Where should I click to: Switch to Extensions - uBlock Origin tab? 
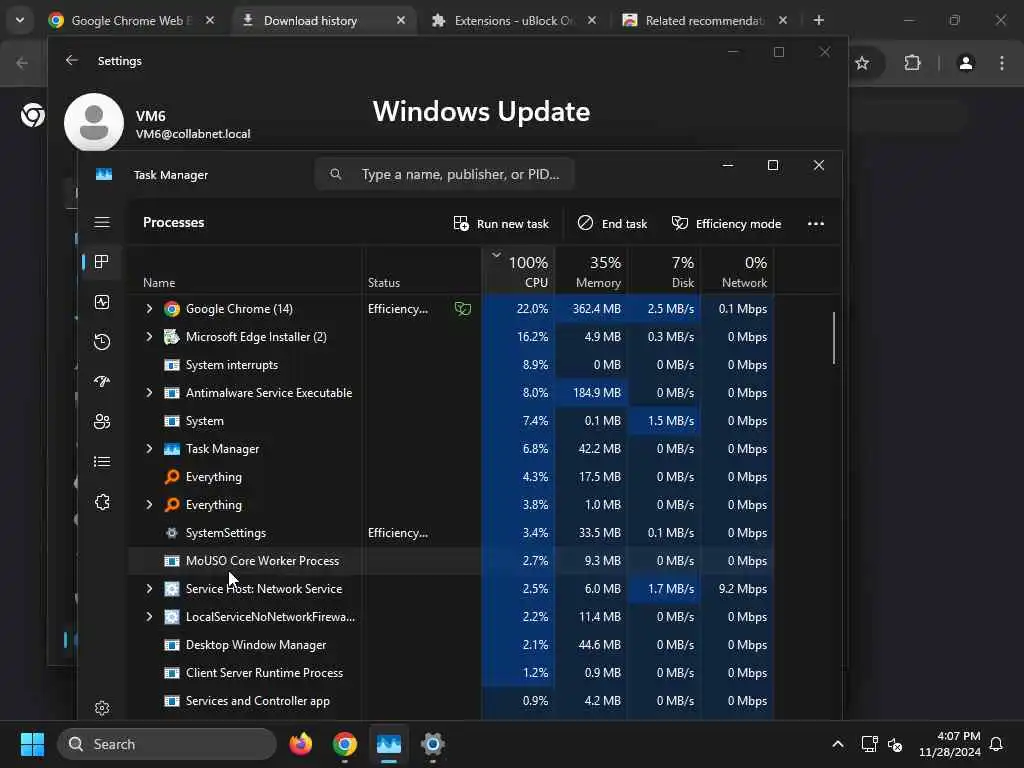513,21
